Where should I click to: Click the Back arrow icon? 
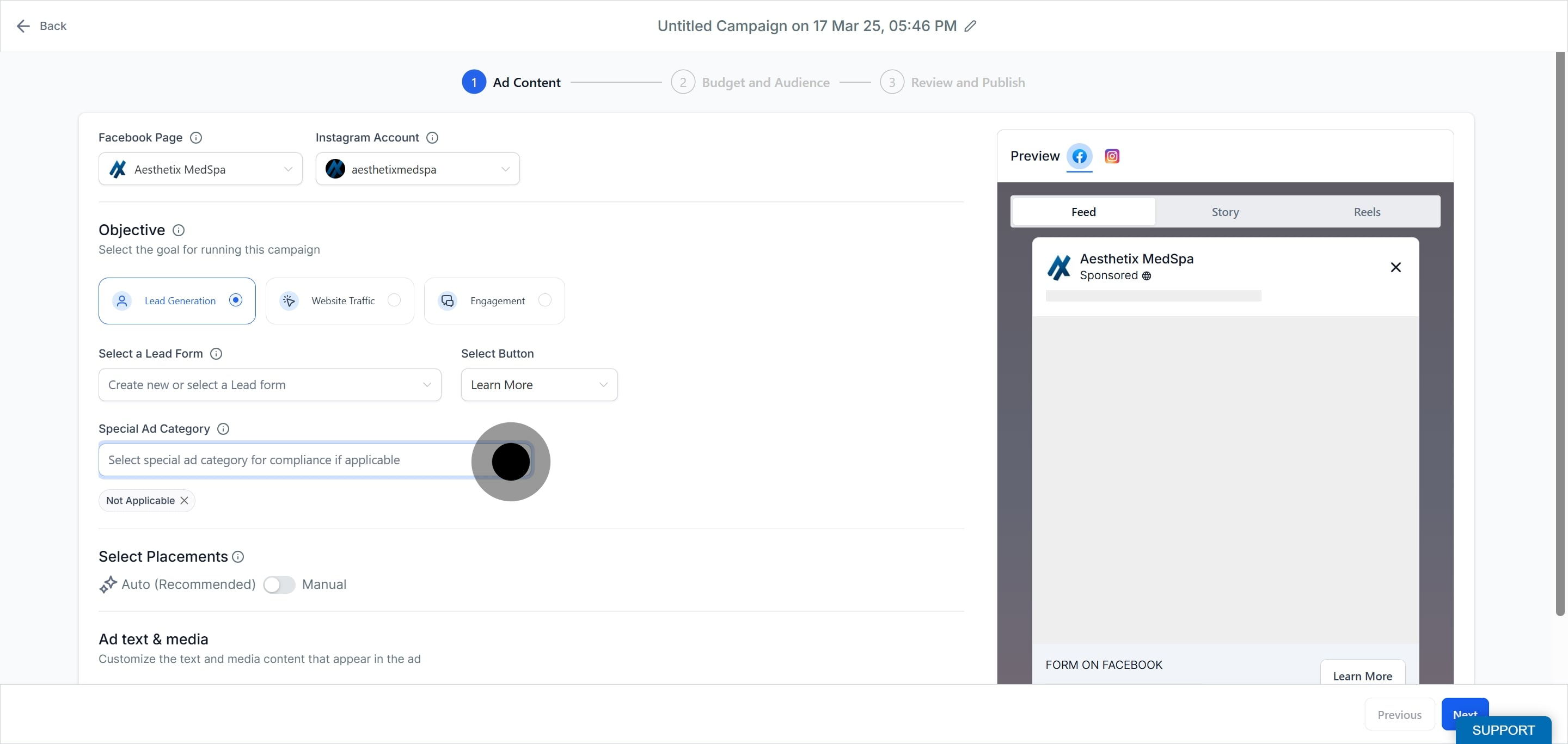click(23, 26)
